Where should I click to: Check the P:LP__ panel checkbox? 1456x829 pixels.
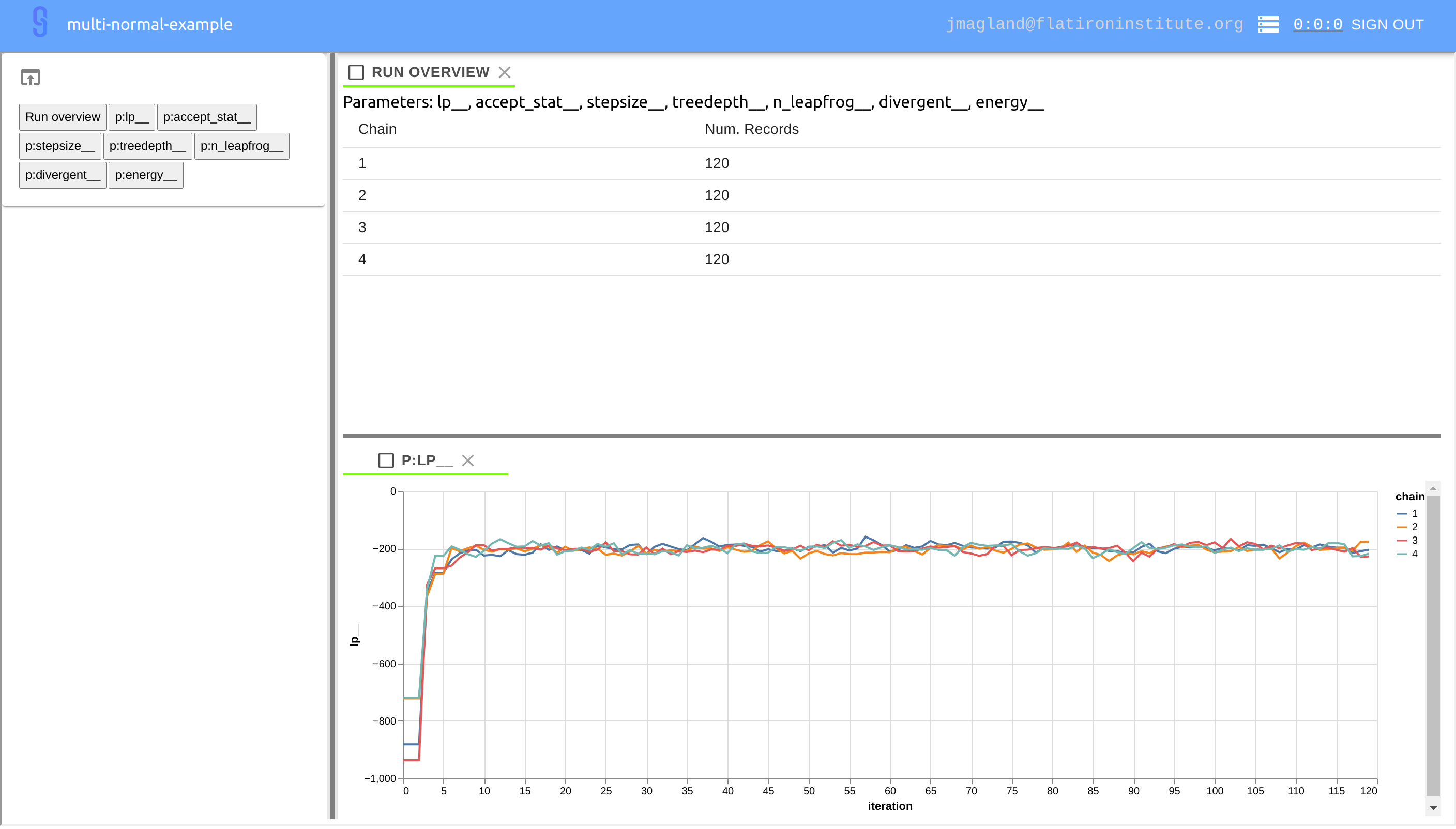(387, 460)
